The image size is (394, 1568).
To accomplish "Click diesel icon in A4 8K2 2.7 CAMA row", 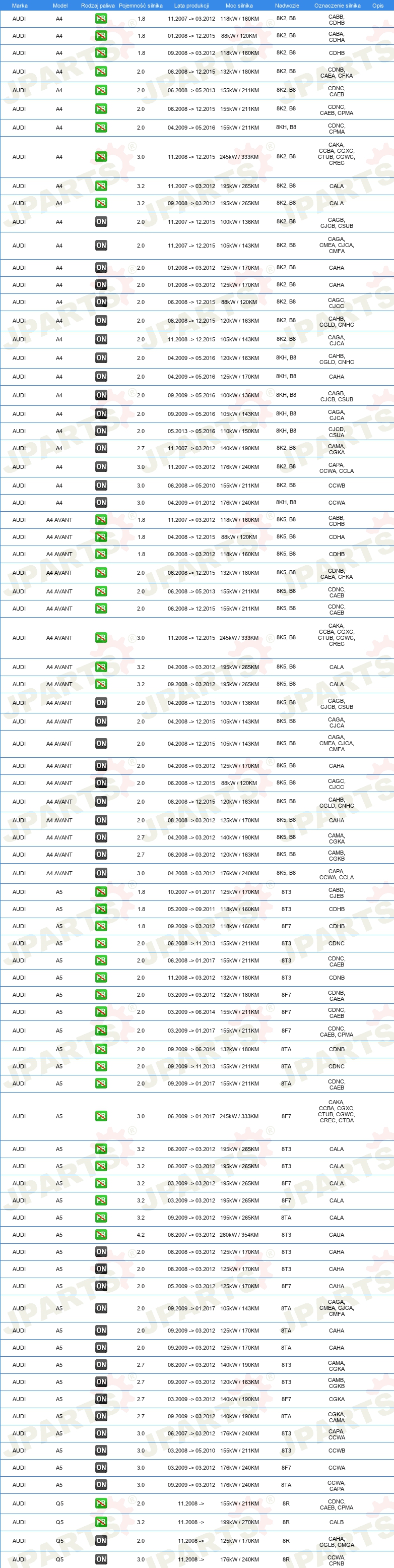I will [101, 448].
